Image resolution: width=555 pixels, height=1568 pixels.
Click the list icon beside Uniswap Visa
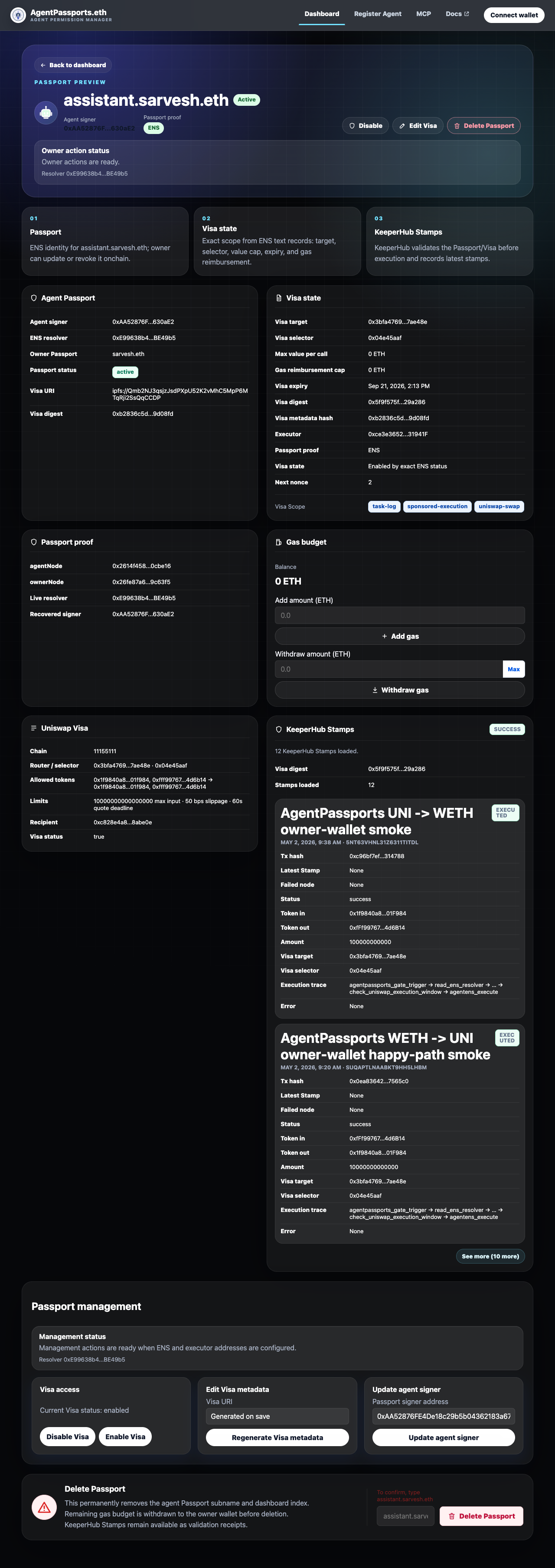pyautogui.click(x=33, y=728)
